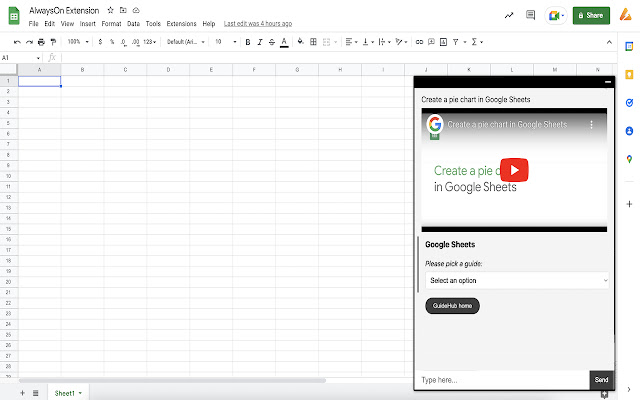Open the borders tool
Screen dimensions: 640x400
(x=313, y=42)
